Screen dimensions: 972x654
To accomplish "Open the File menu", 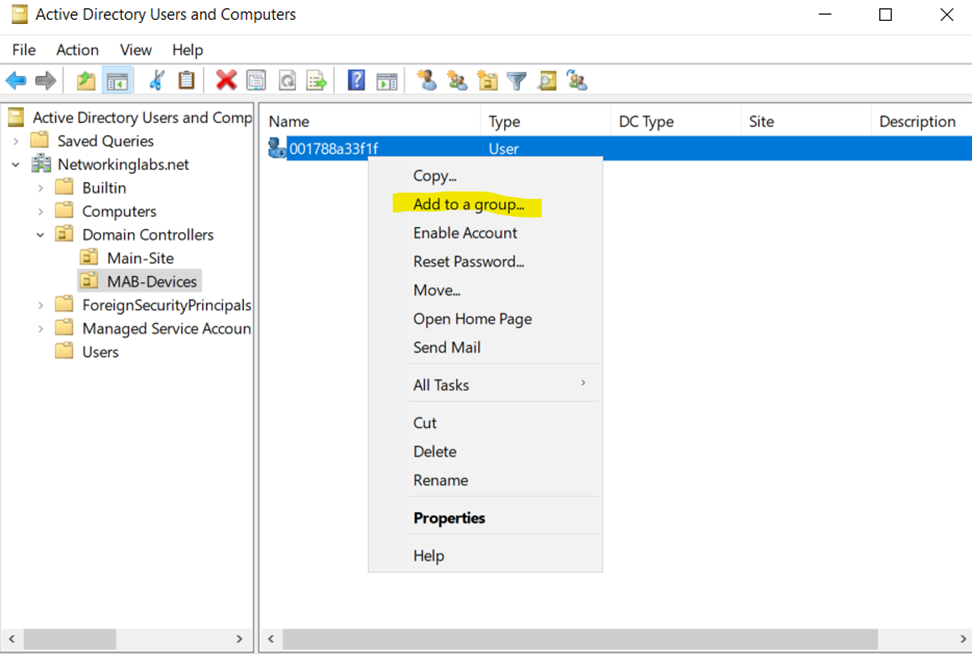I will [x=24, y=50].
